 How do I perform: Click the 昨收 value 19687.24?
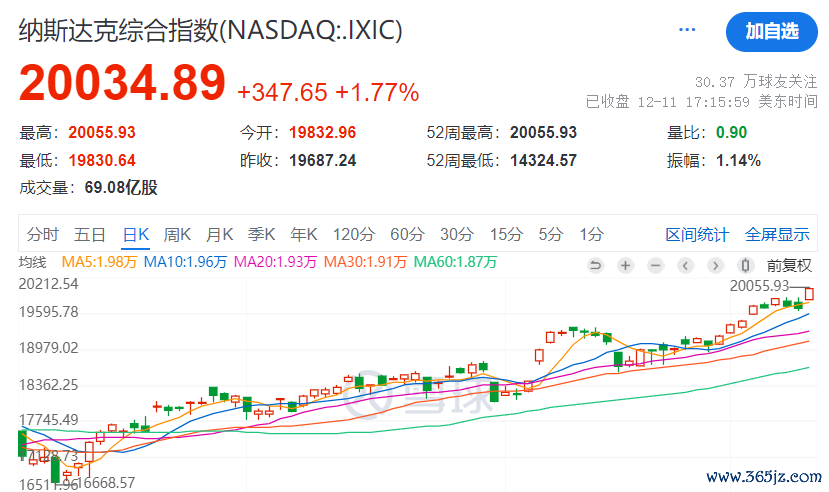(x=323, y=160)
